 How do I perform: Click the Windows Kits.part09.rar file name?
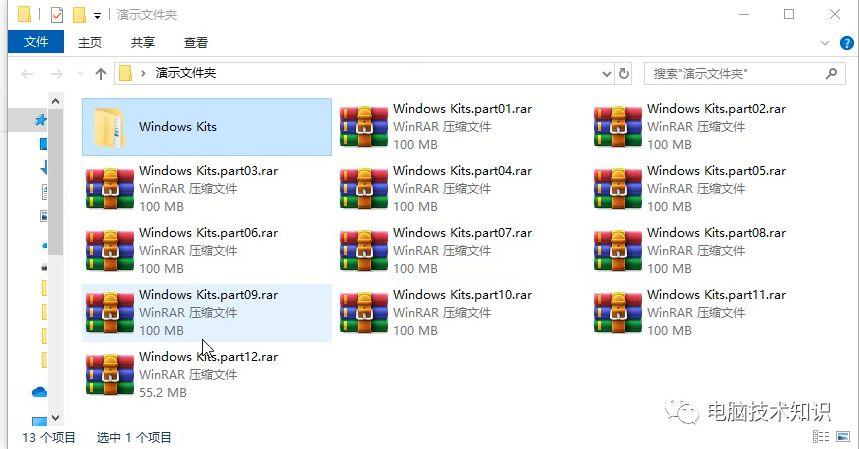(208, 294)
